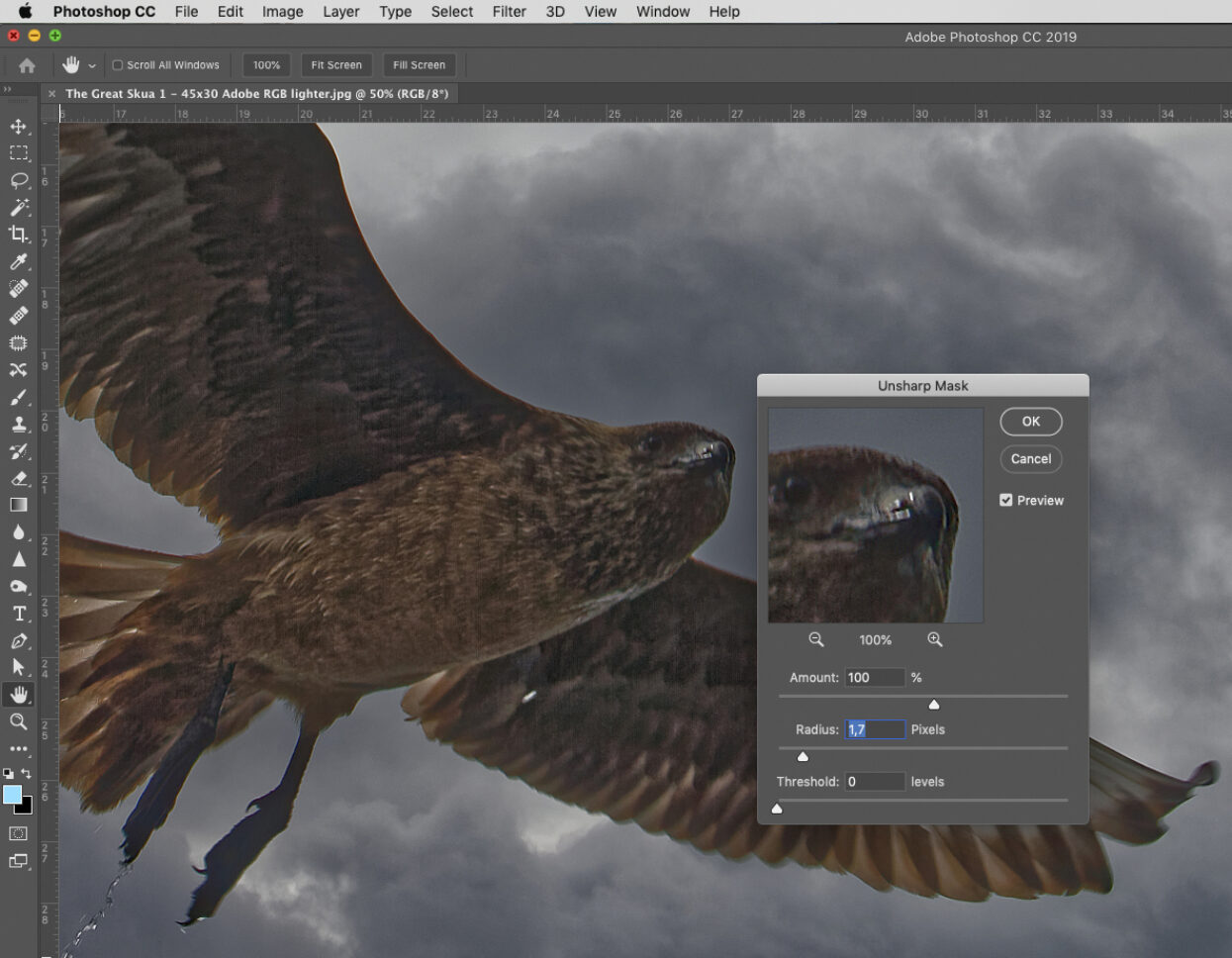Activate the Zoom tool in toolbar
The image size is (1232, 958).
19,721
